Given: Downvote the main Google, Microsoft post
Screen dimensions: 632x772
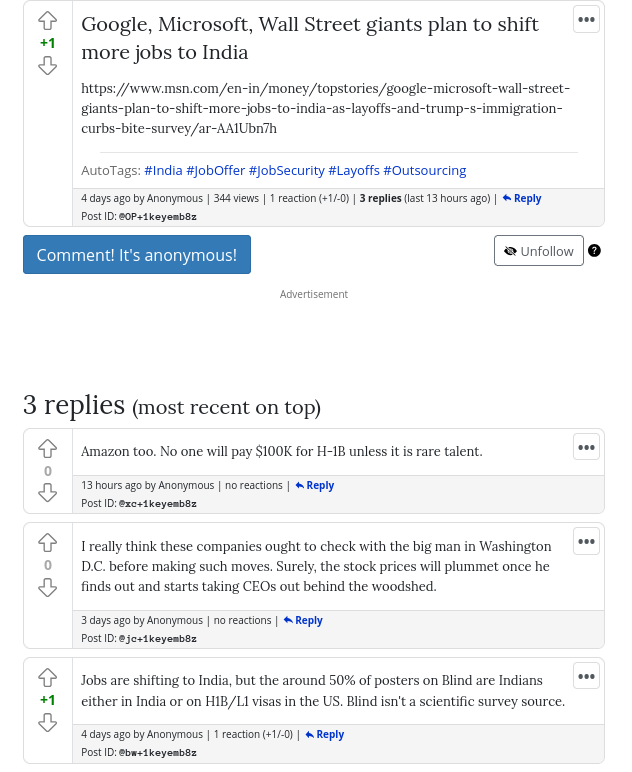Looking at the screenshot, I should point(48,66).
